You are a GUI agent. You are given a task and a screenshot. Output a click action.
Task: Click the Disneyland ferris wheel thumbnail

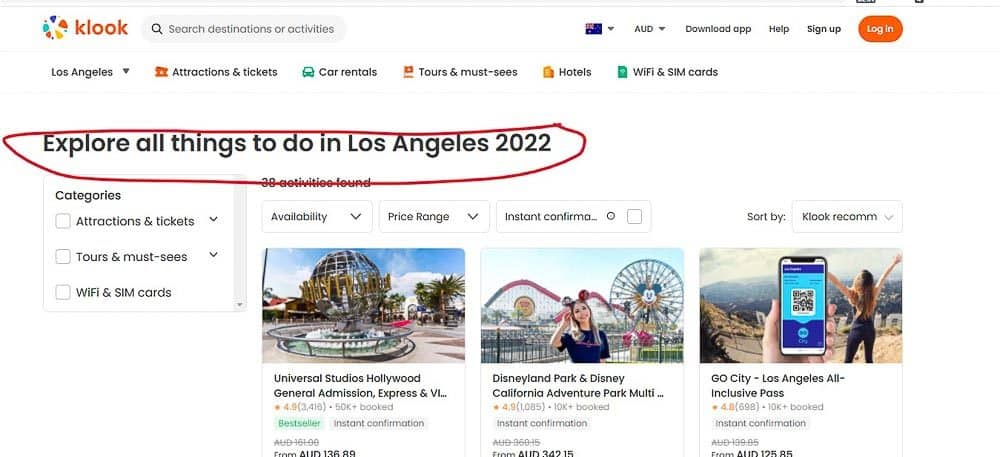point(582,305)
